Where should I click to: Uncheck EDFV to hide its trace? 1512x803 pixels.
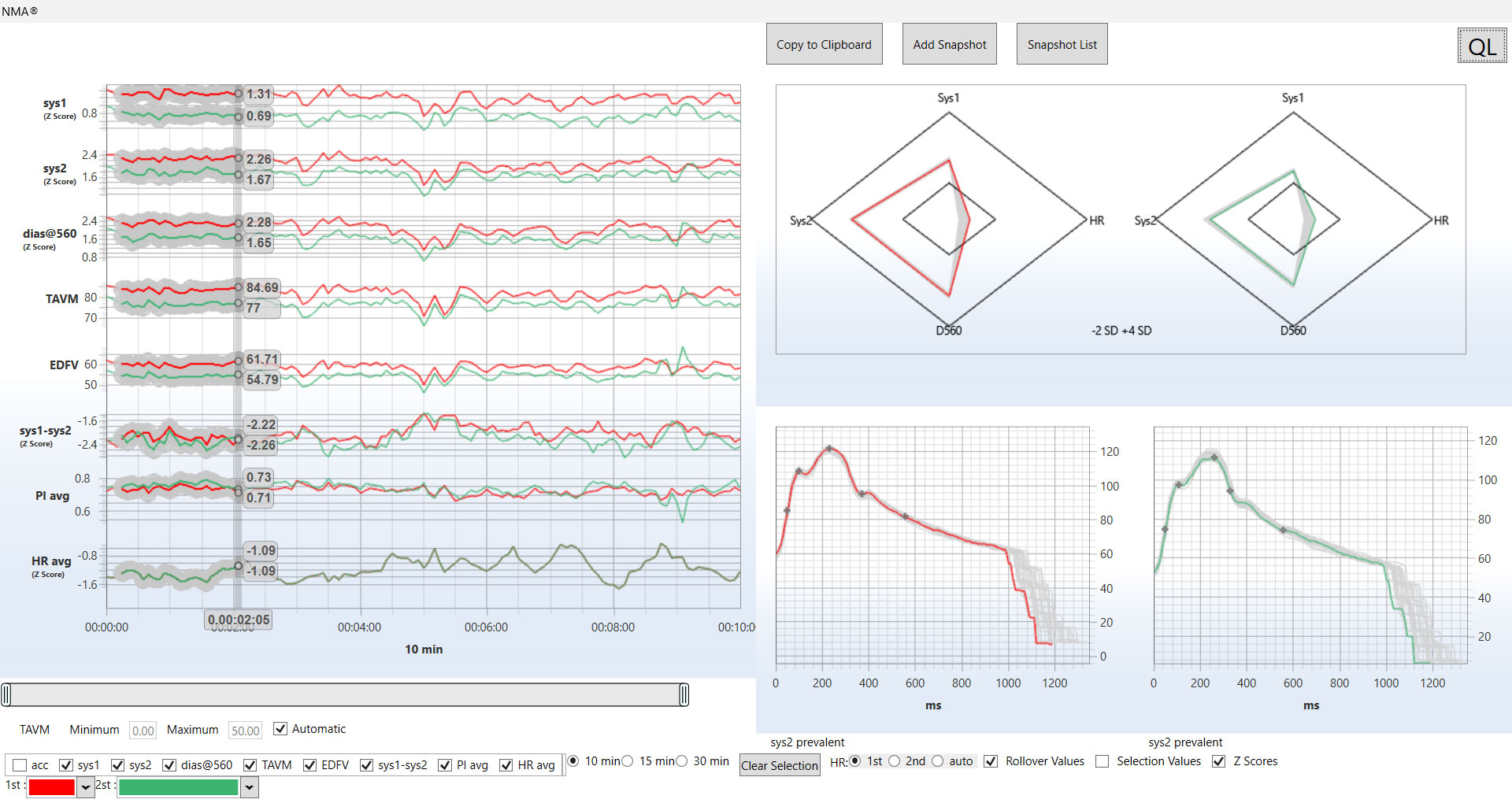(309, 764)
